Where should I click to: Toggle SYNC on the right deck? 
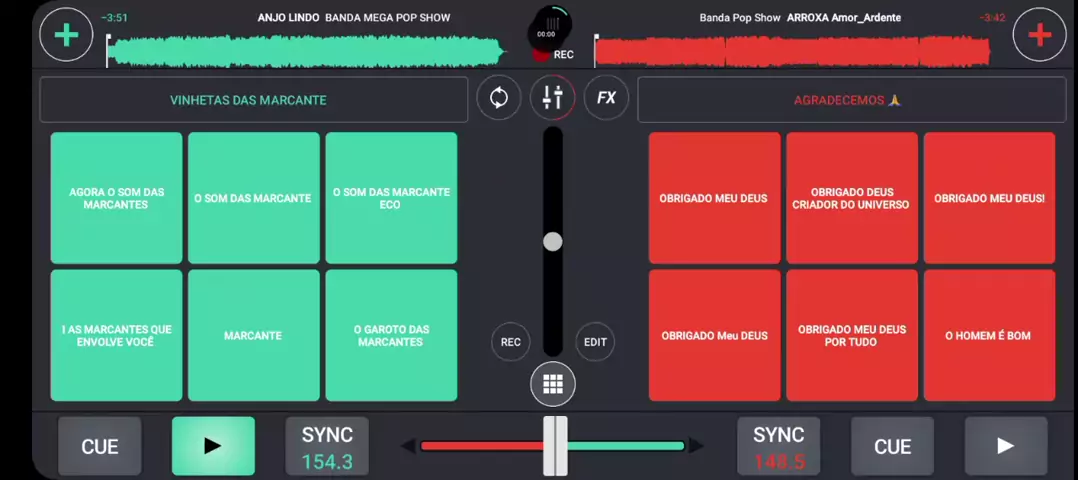(x=778, y=446)
